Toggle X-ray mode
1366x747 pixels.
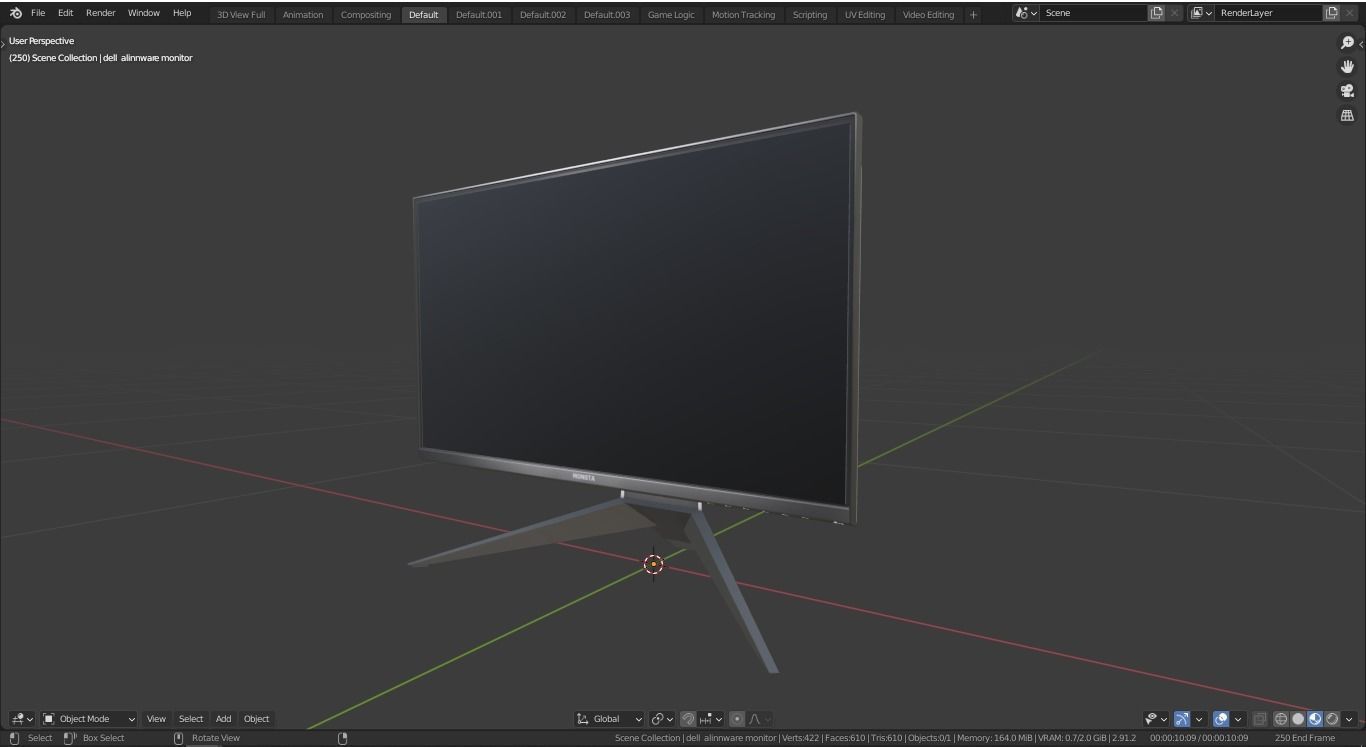point(1260,719)
